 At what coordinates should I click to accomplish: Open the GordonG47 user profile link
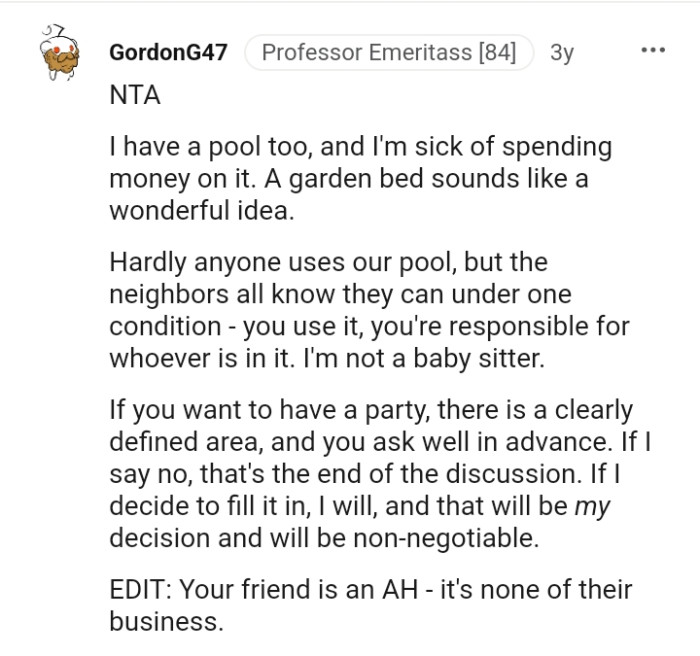pyautogui.click(x=168, y=53)
